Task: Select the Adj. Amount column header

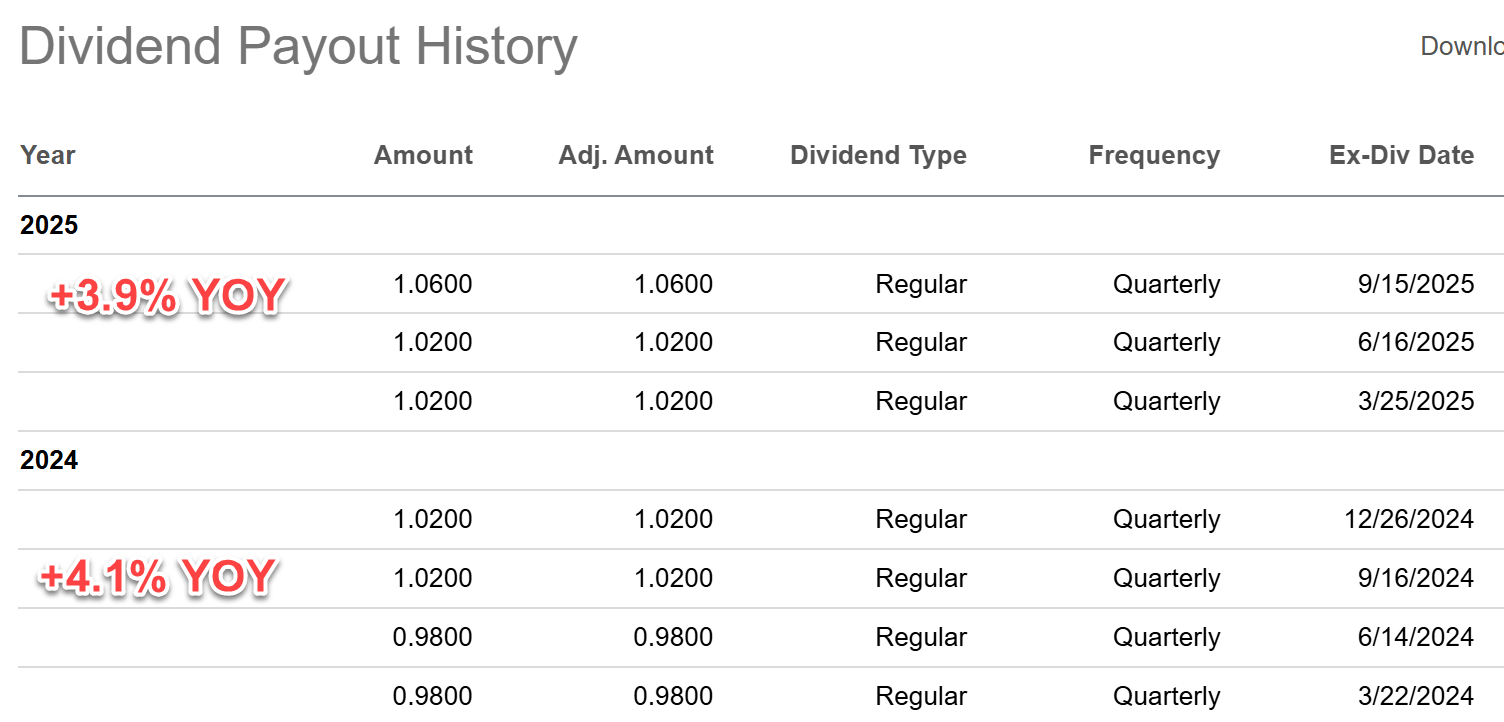Action: click(636, 155)
